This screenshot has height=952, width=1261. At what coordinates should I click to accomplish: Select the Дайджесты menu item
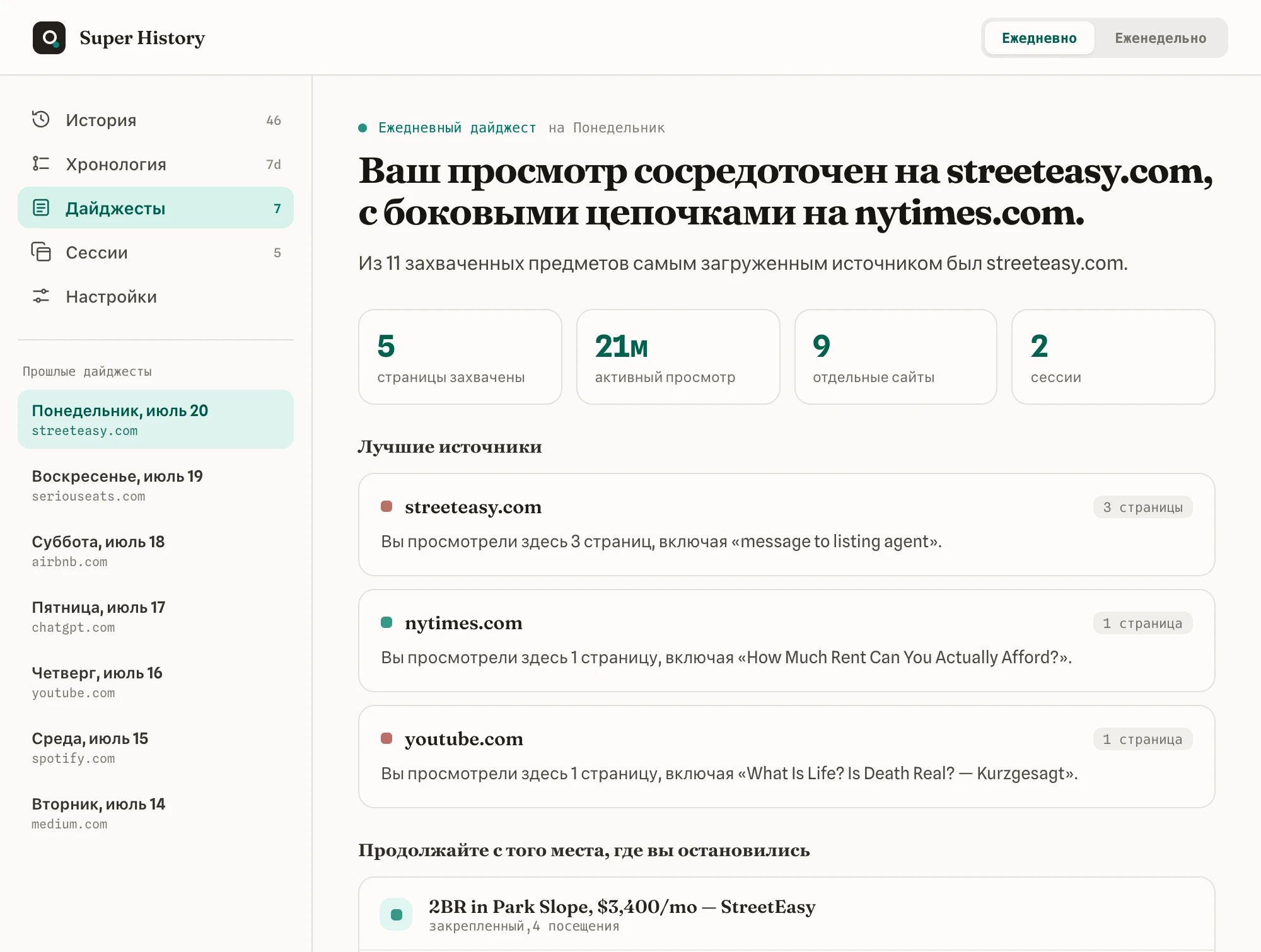click(x=156, y=207)
